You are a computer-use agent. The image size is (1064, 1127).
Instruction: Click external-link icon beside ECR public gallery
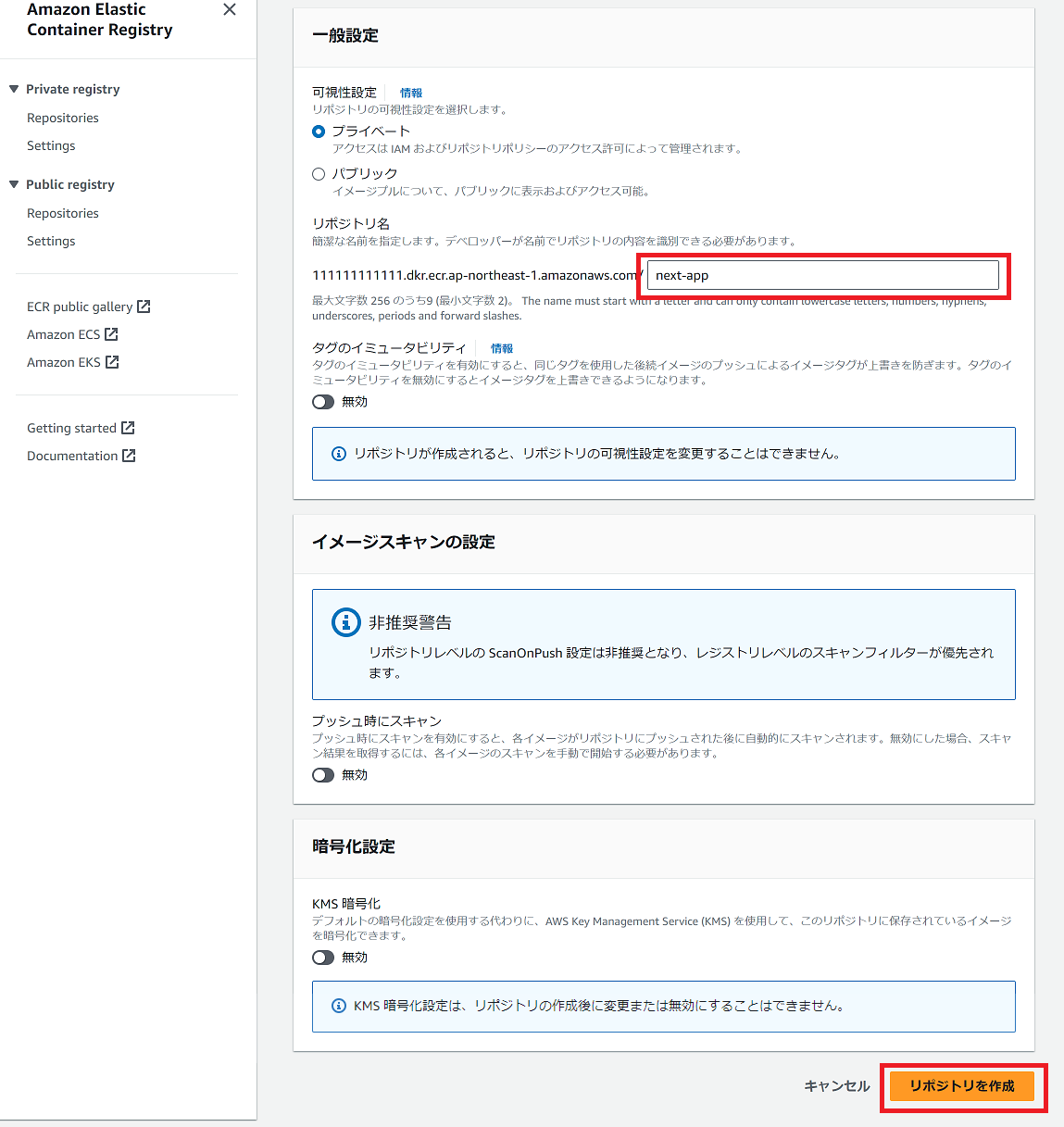click(x=144, y=307)
